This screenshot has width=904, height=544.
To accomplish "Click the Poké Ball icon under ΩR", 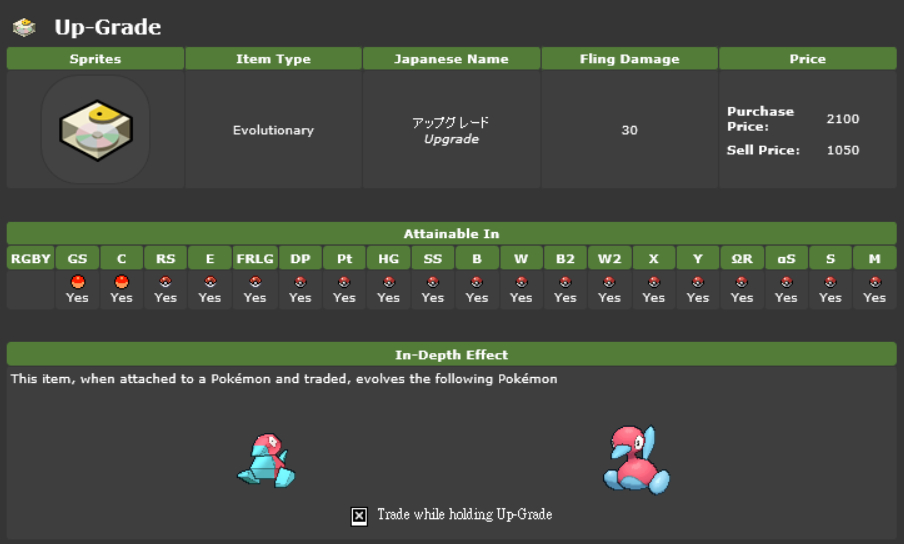I will click(742, 282).
